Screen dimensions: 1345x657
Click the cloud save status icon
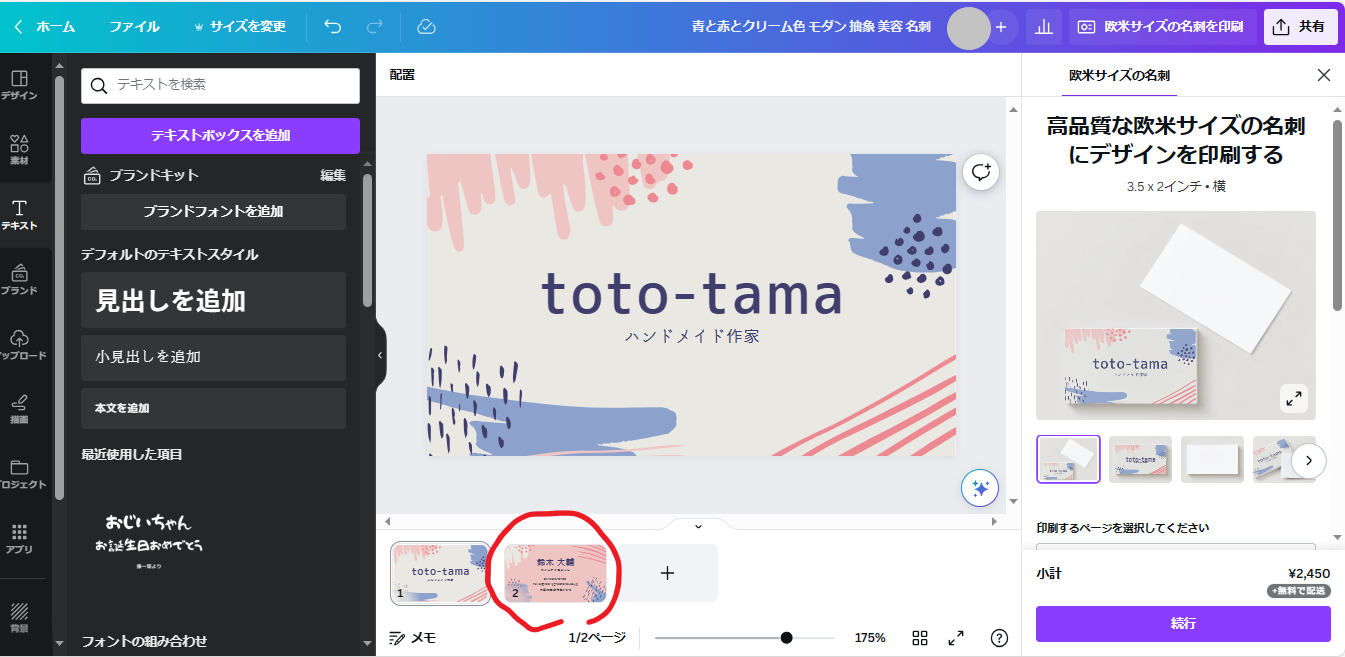(427, 27)
